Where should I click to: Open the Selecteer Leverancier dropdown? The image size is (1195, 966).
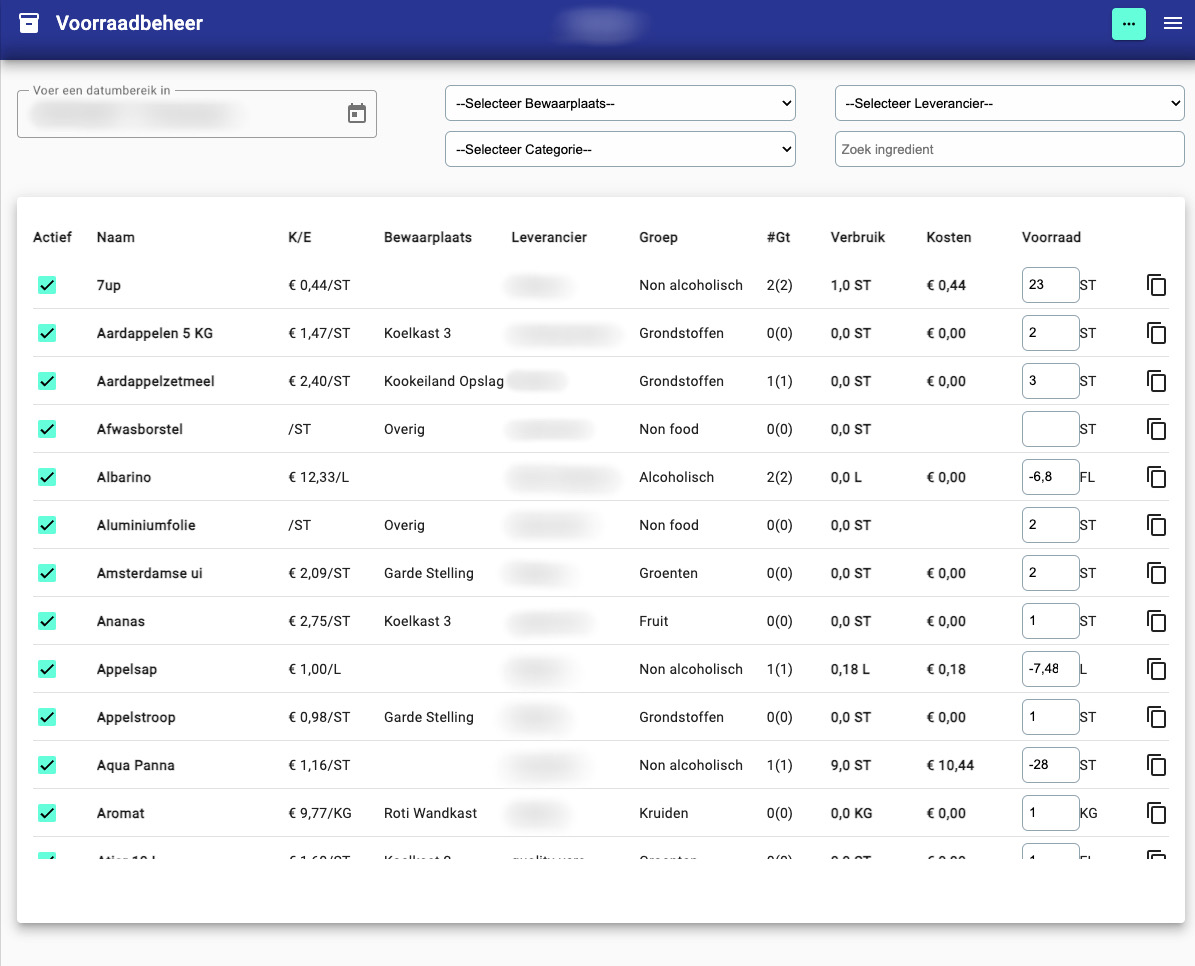(x=1009, y=103)
